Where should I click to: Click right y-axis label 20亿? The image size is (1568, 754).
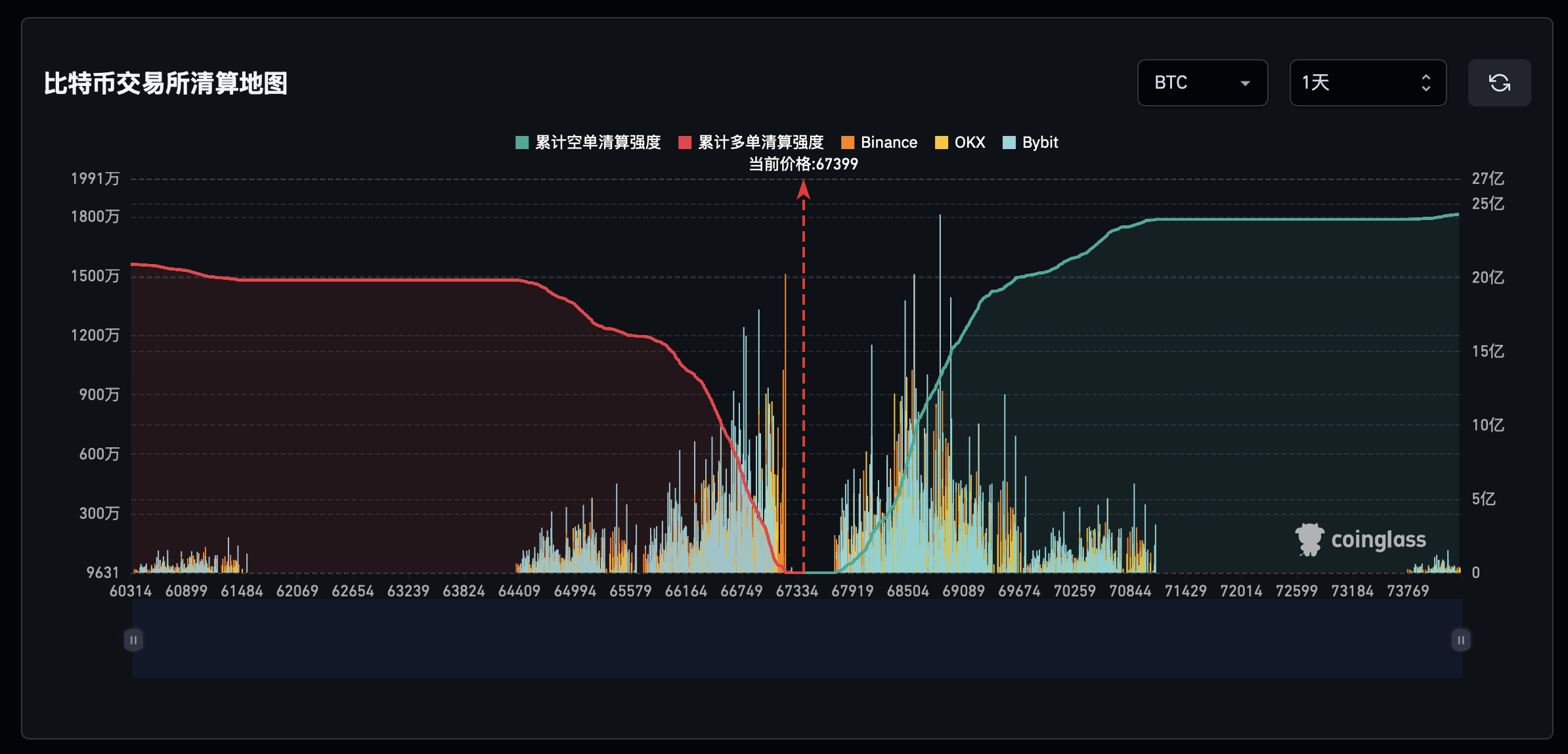tap(1488, 277)
